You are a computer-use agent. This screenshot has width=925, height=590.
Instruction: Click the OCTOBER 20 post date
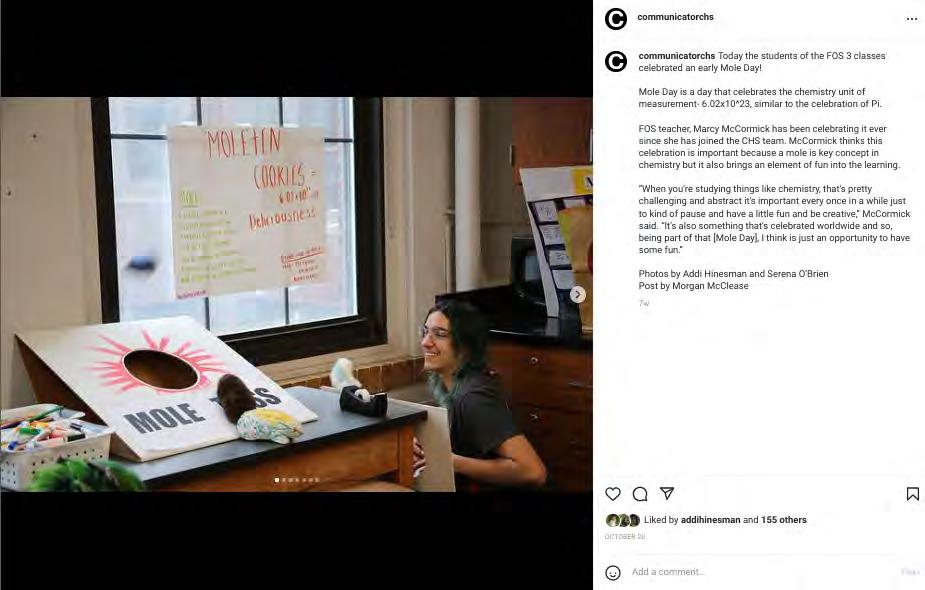[625, 536]
